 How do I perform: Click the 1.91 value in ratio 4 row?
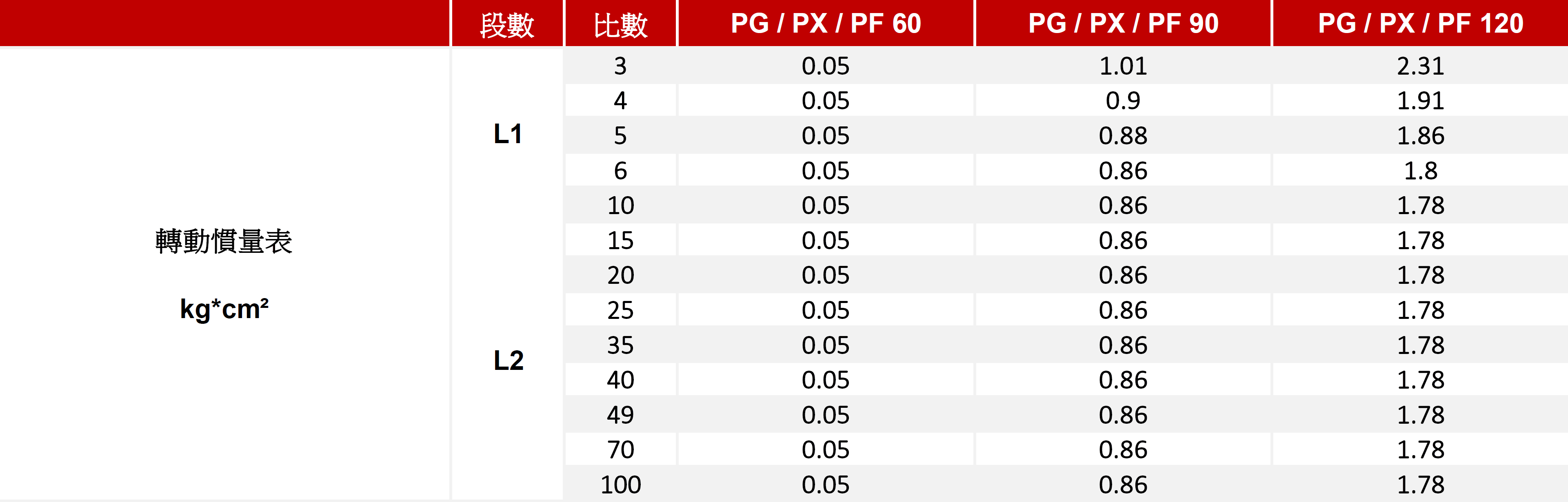click(1420, 100)
